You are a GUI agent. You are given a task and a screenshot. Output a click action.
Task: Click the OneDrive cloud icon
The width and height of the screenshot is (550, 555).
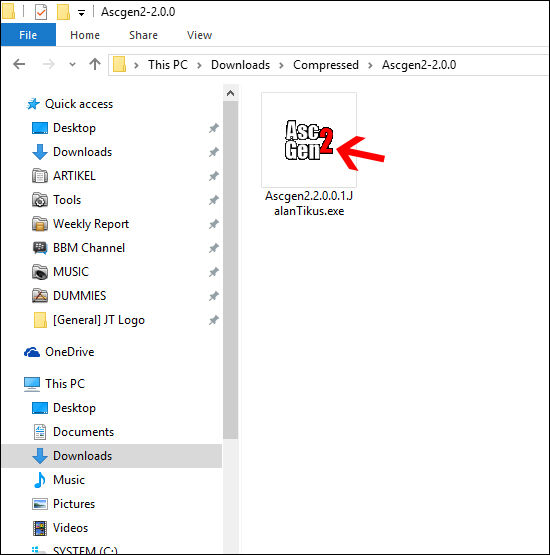pos(32,352)
